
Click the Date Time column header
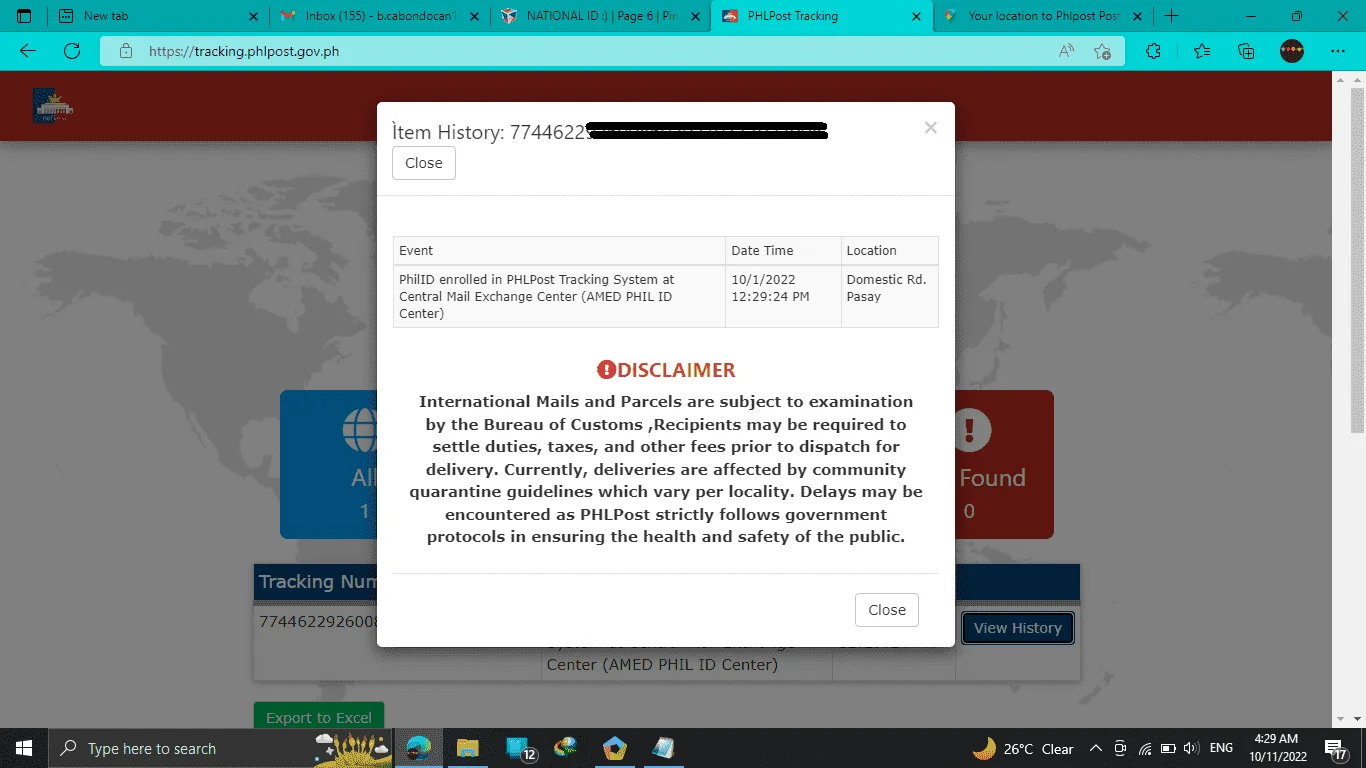click(x=783, y=250)
